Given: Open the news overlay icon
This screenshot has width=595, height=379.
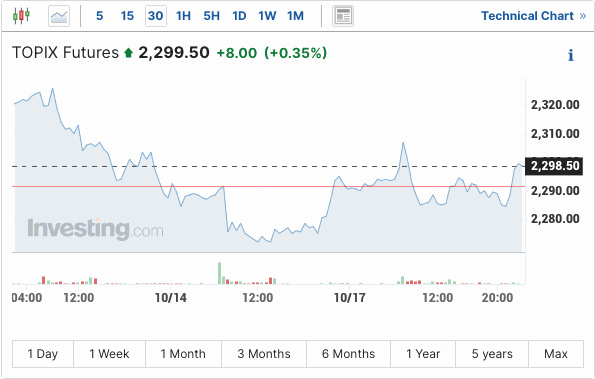Looking at the screenshot, I should tap(343, 16).
